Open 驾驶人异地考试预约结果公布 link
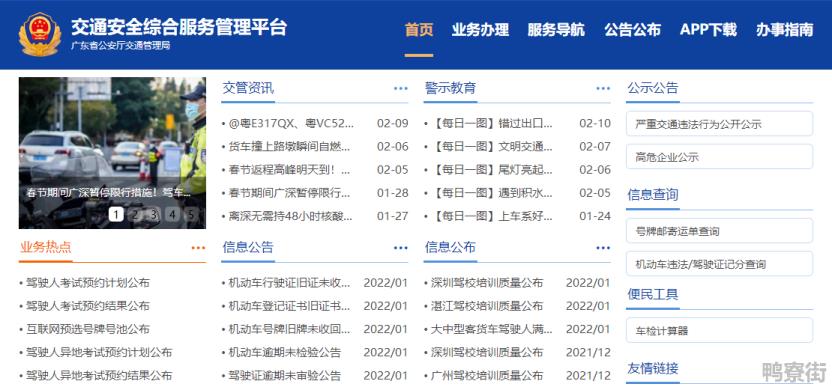The image size is (832, 387). [99, 375]
